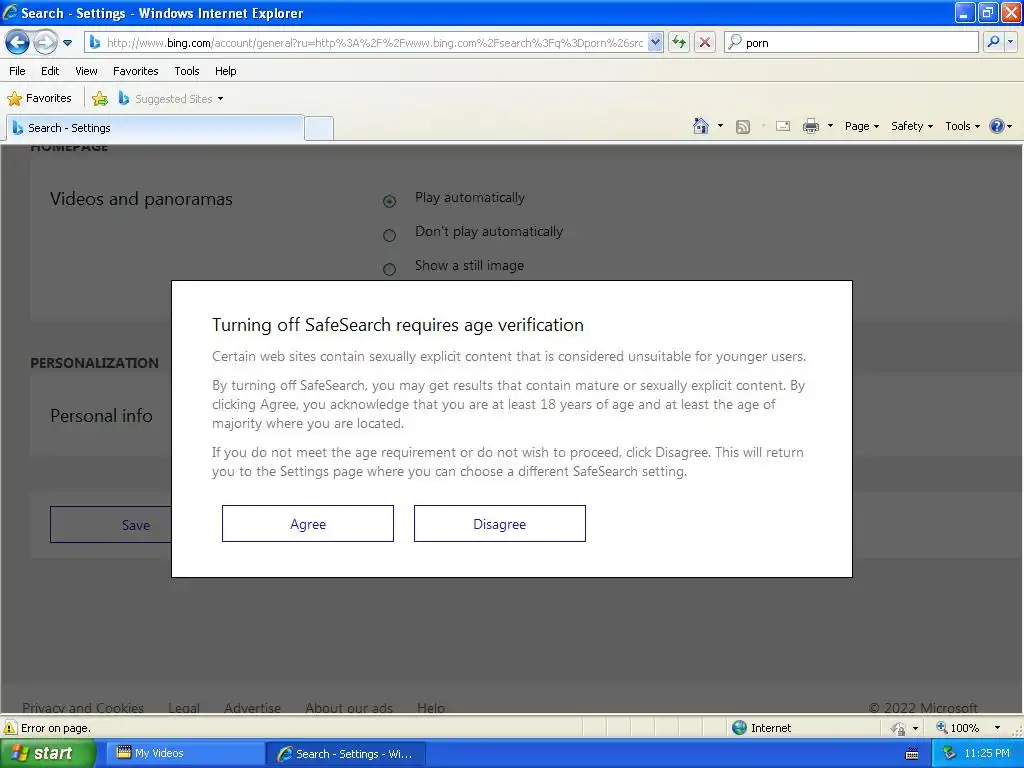Click the protected mode status icon
The height and width of the screenshot is (768, 1024).
(899, 728)
